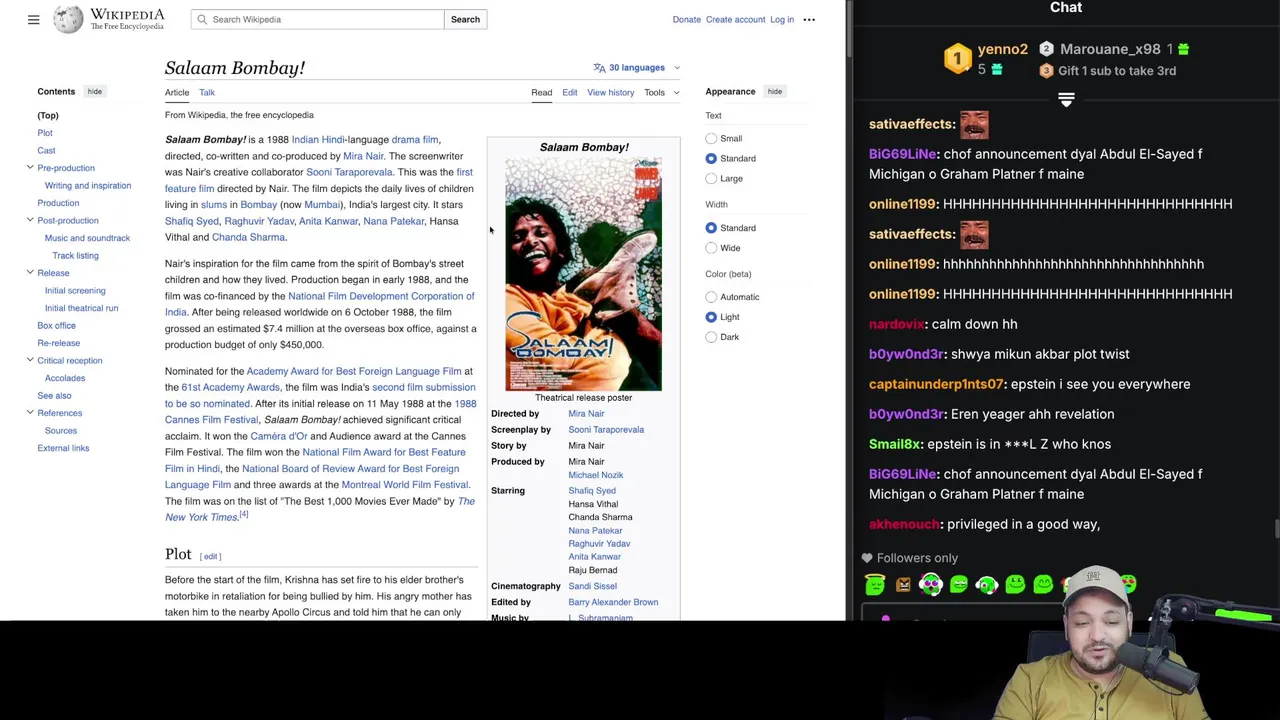Edit the Plot section
The image size is (1280, 720).
(210, 556)
